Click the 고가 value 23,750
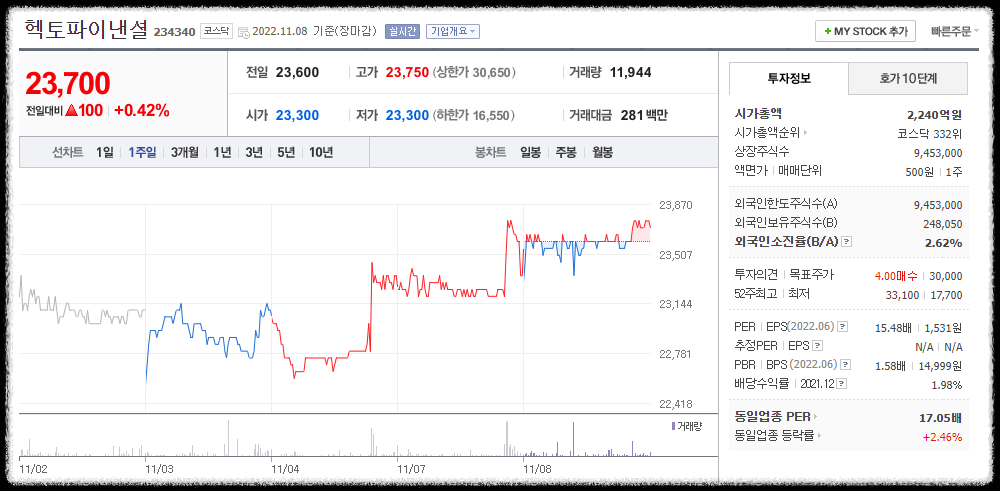1000x491 pixels. [x=407, y=72]
